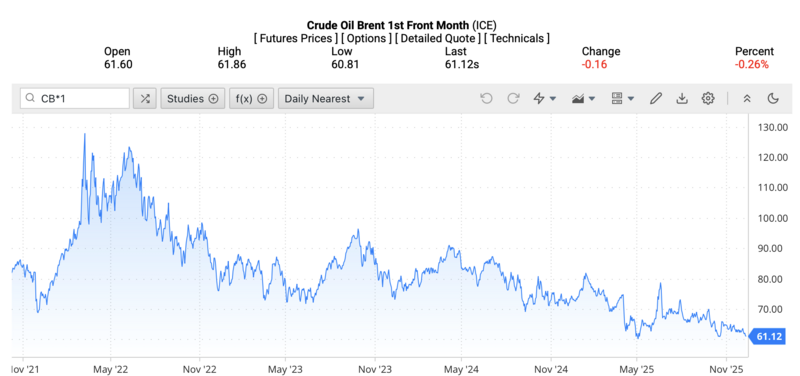Click the Crude Oil Brent 1st Front Month title
The image size is (800, 376).
tap(388, 25)
